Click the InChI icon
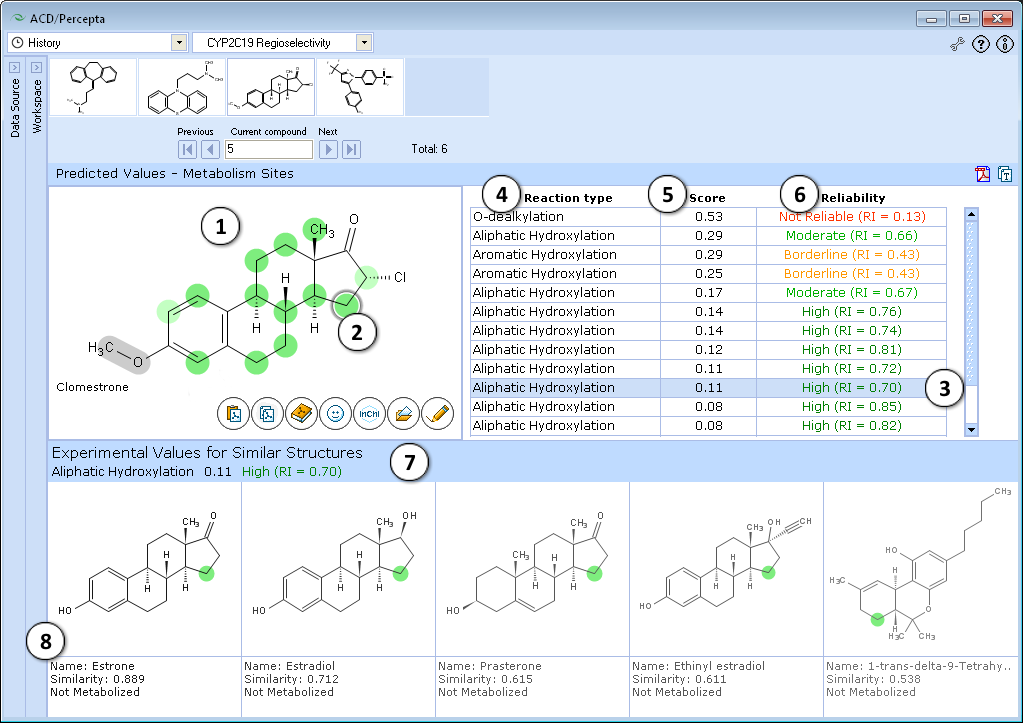This screenshot has height=723, width=1023. coord(369,414)
